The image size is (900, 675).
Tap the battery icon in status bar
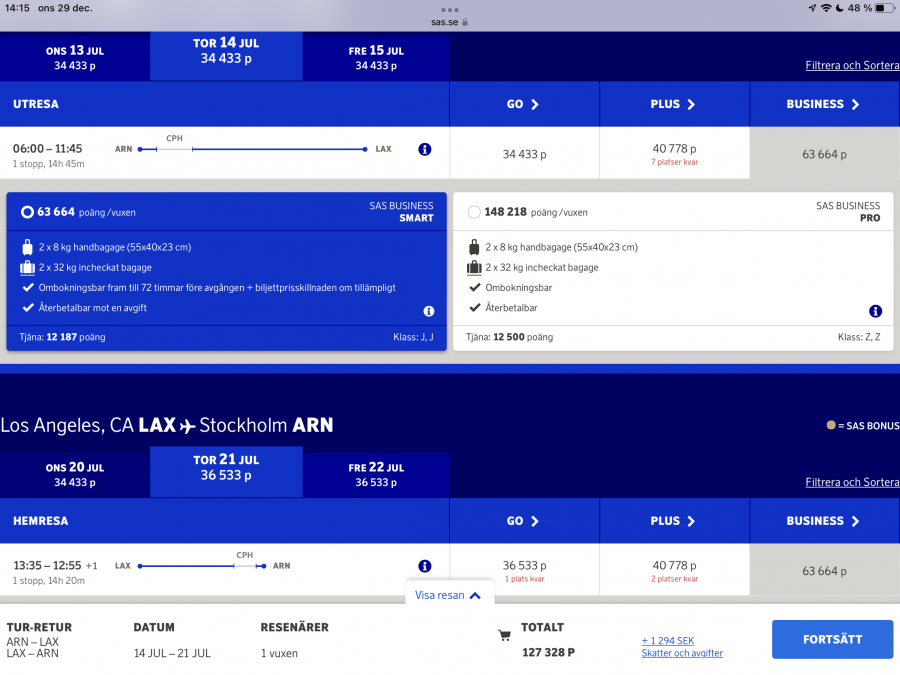click(x=883, y=8)
